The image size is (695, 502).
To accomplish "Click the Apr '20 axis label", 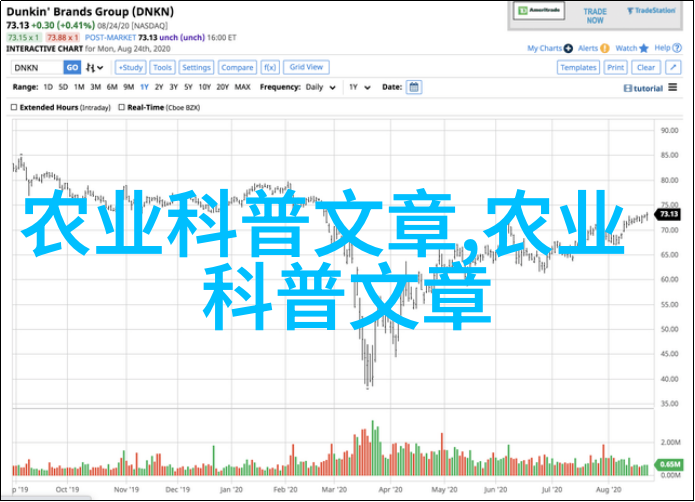I will 390,490.
